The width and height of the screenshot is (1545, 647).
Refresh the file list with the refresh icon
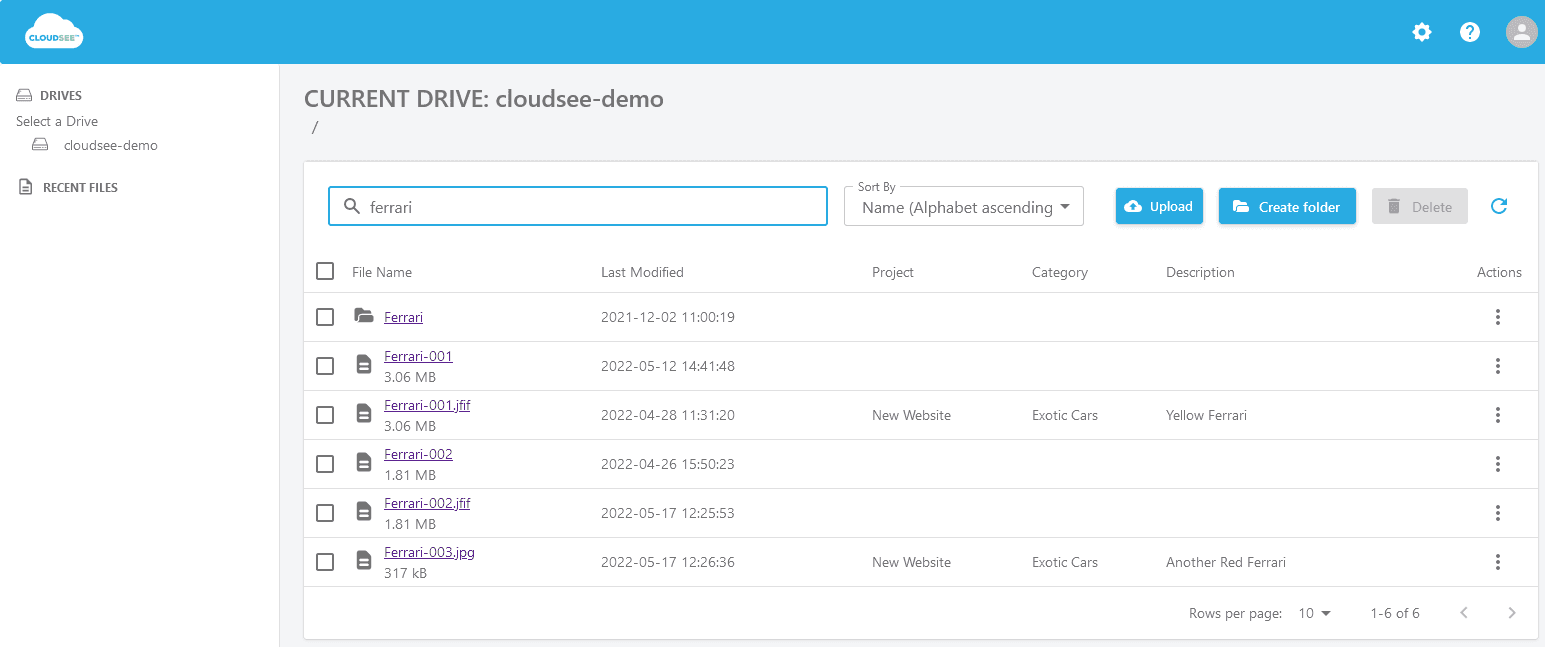pos(1498,205)
